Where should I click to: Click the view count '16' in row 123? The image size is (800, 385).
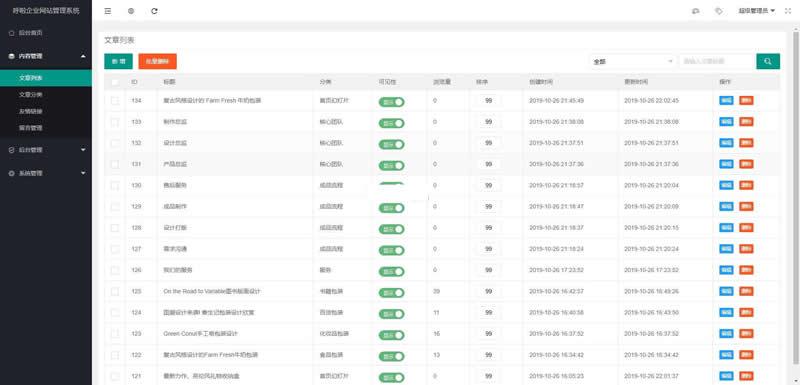coord(436,333)
